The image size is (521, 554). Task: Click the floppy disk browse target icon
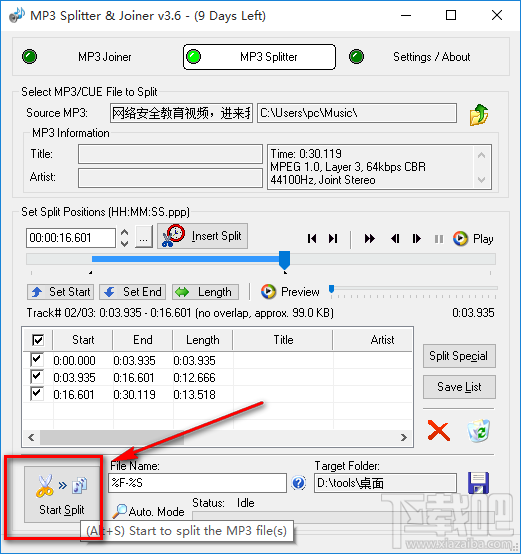tap(478, 483)
